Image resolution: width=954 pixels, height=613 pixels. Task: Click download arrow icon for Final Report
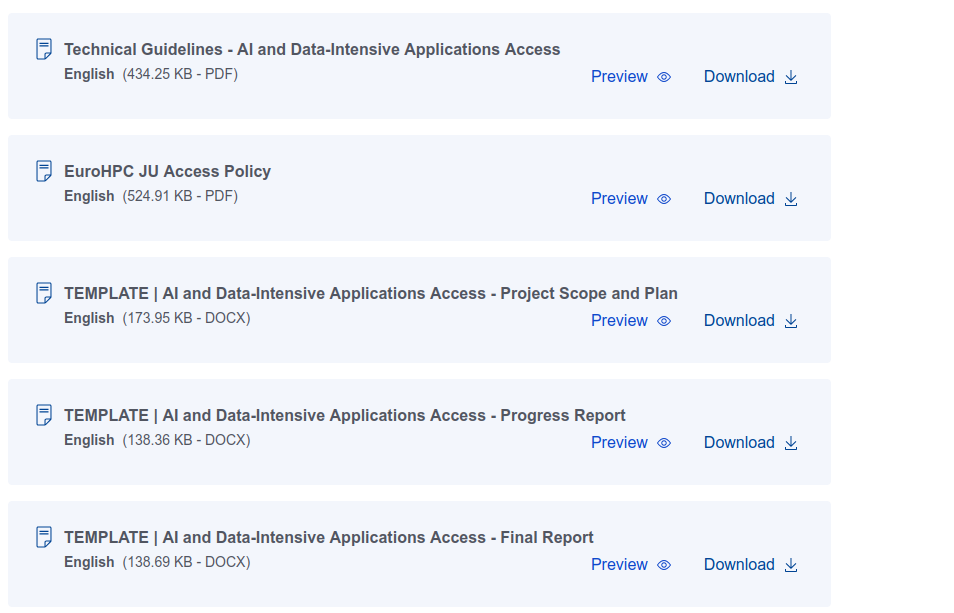tap(791, 565)
